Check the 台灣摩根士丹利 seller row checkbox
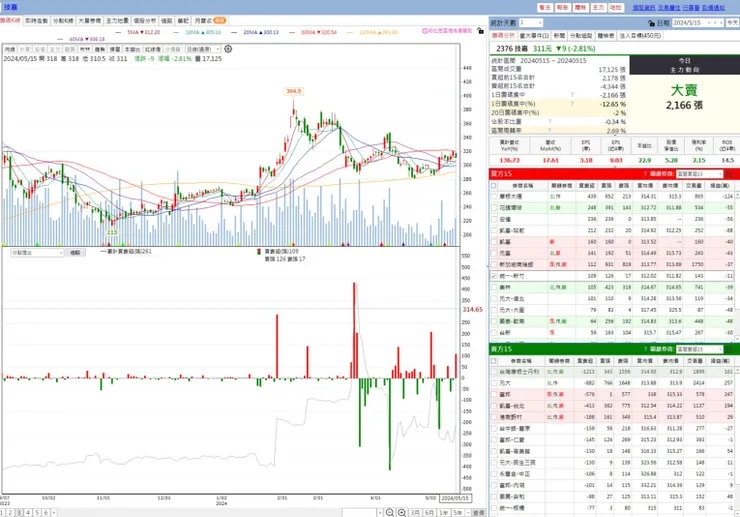This screenshot has width=740, height=517. coord(494,372)
